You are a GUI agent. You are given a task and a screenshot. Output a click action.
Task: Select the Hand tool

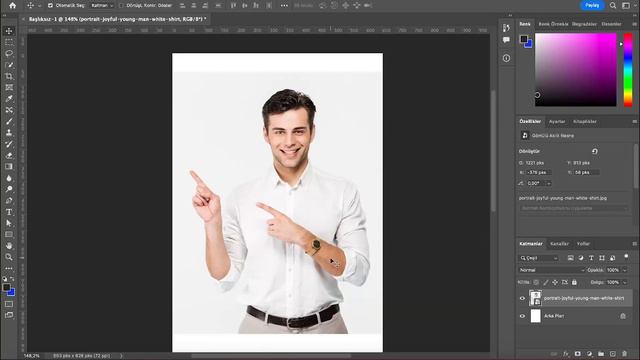[9, 246]
